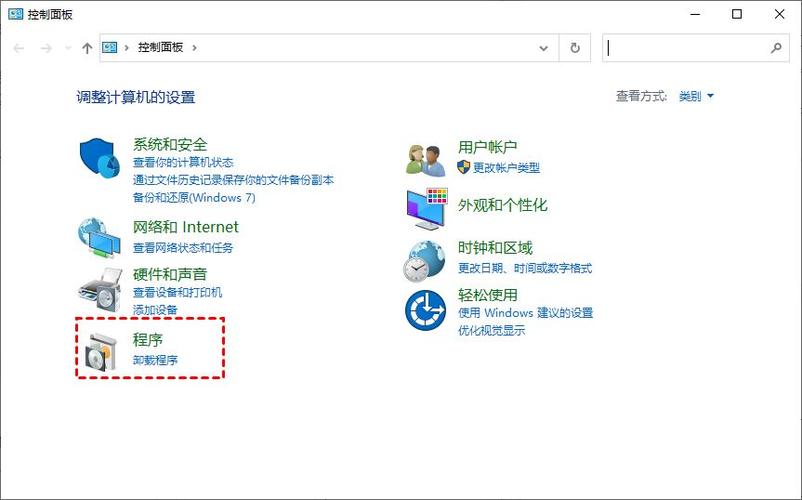Image resolution: width=802 pixels, height=500 pixels.
Task: Click 查看网络状态和任务 link
Action: 183,248
